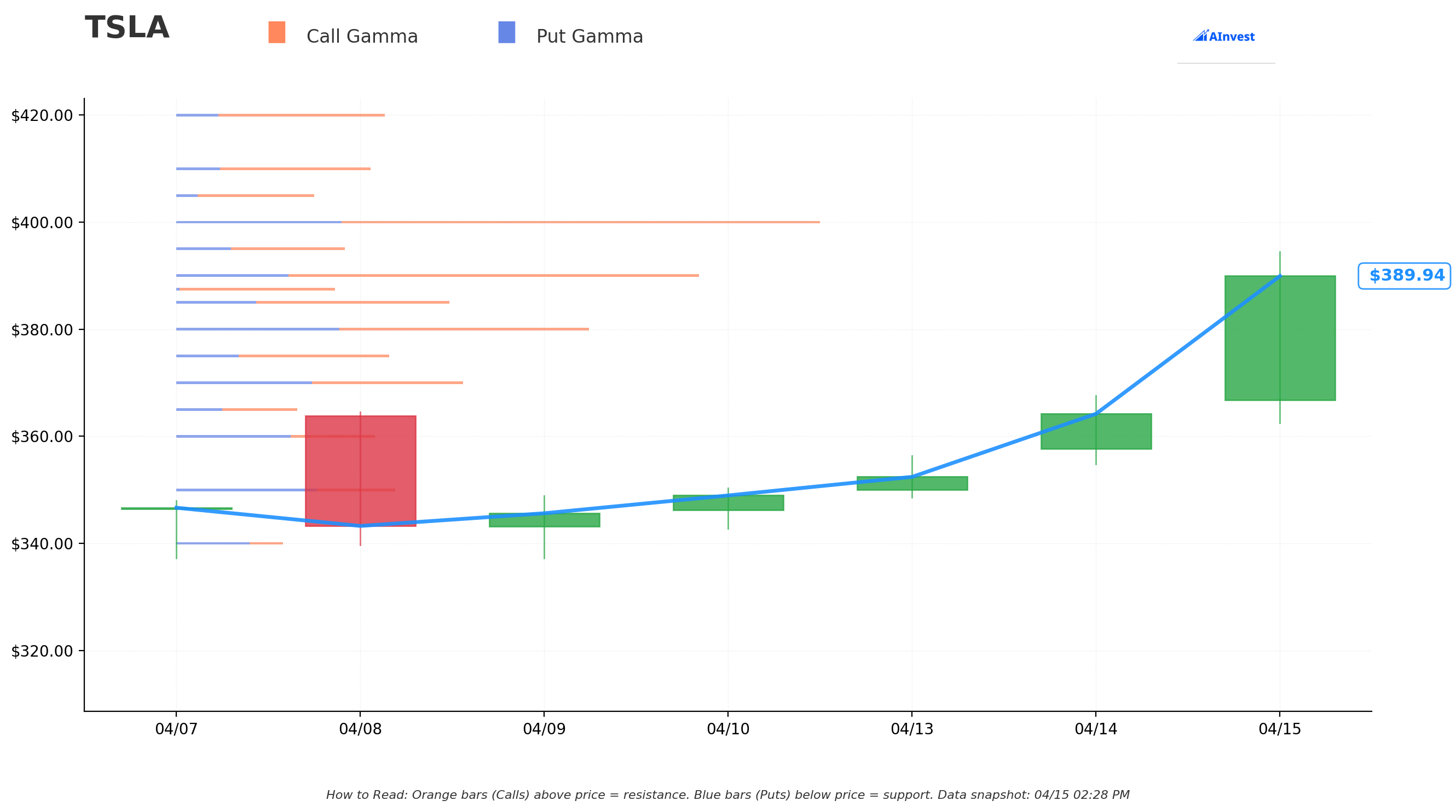The width and height of the screenshot is (1456, 812).
Task: Click the AInvest logo
Action: (1224, 36)
